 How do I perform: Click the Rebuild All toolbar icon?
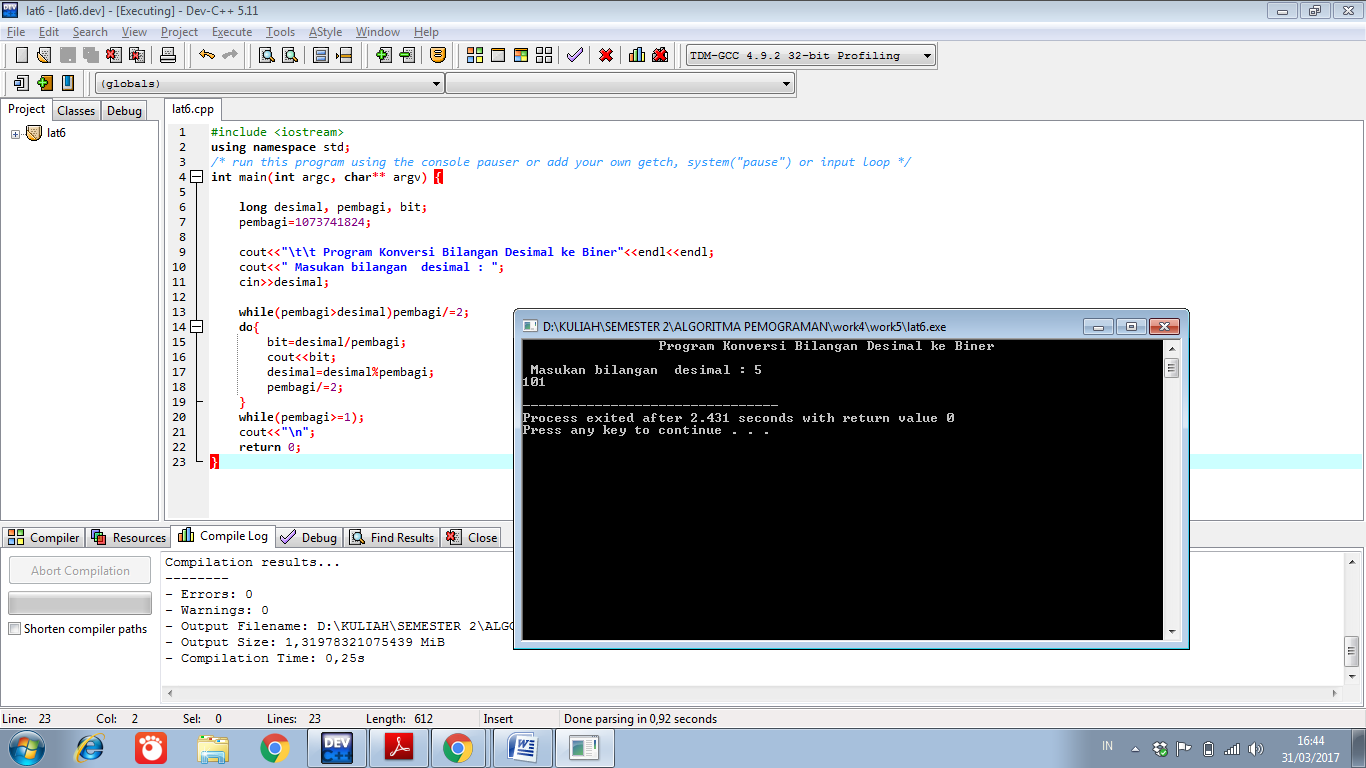[x=544, y=55]
